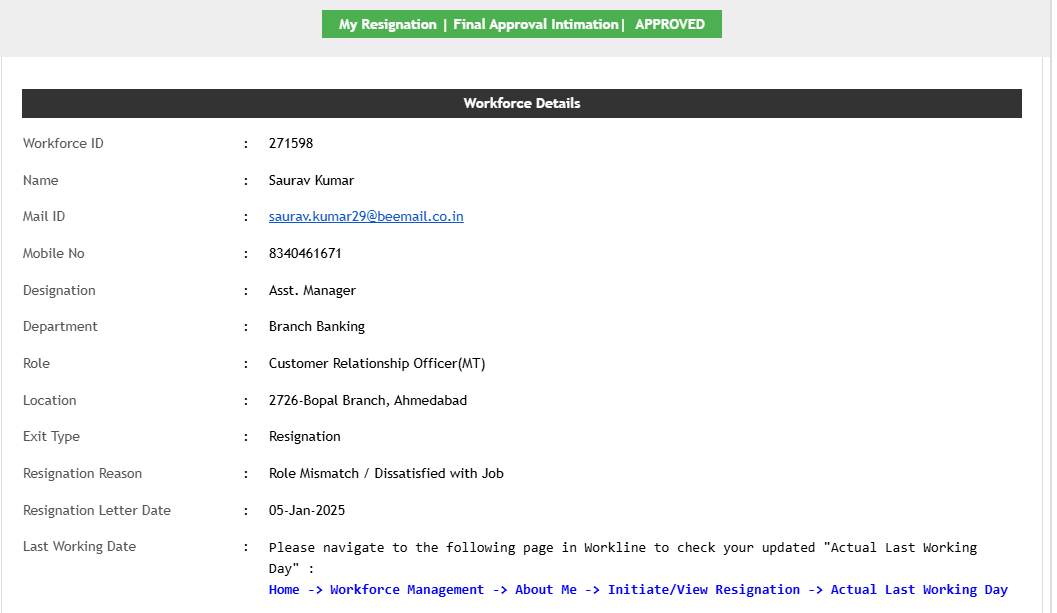Click the Workforce Details section header
Screen dimensions: 1057x613
point(521,104)
